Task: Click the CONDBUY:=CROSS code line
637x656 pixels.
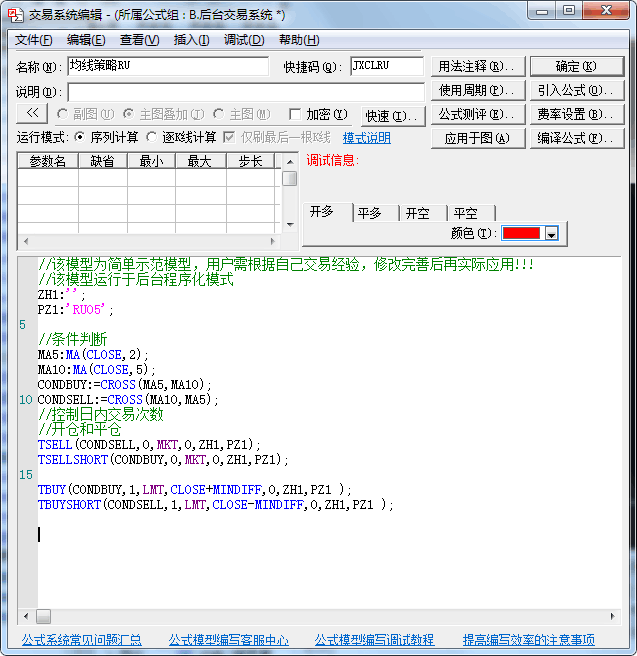Action: (124, 385)
